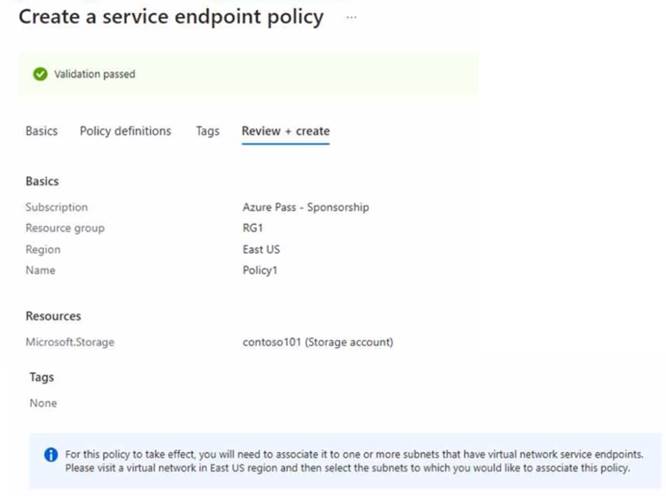The width and height of the screenshot is (666, 496).
Task: Click contoso101 (Storage account) resource entry
Action: [x=318, y=342]
